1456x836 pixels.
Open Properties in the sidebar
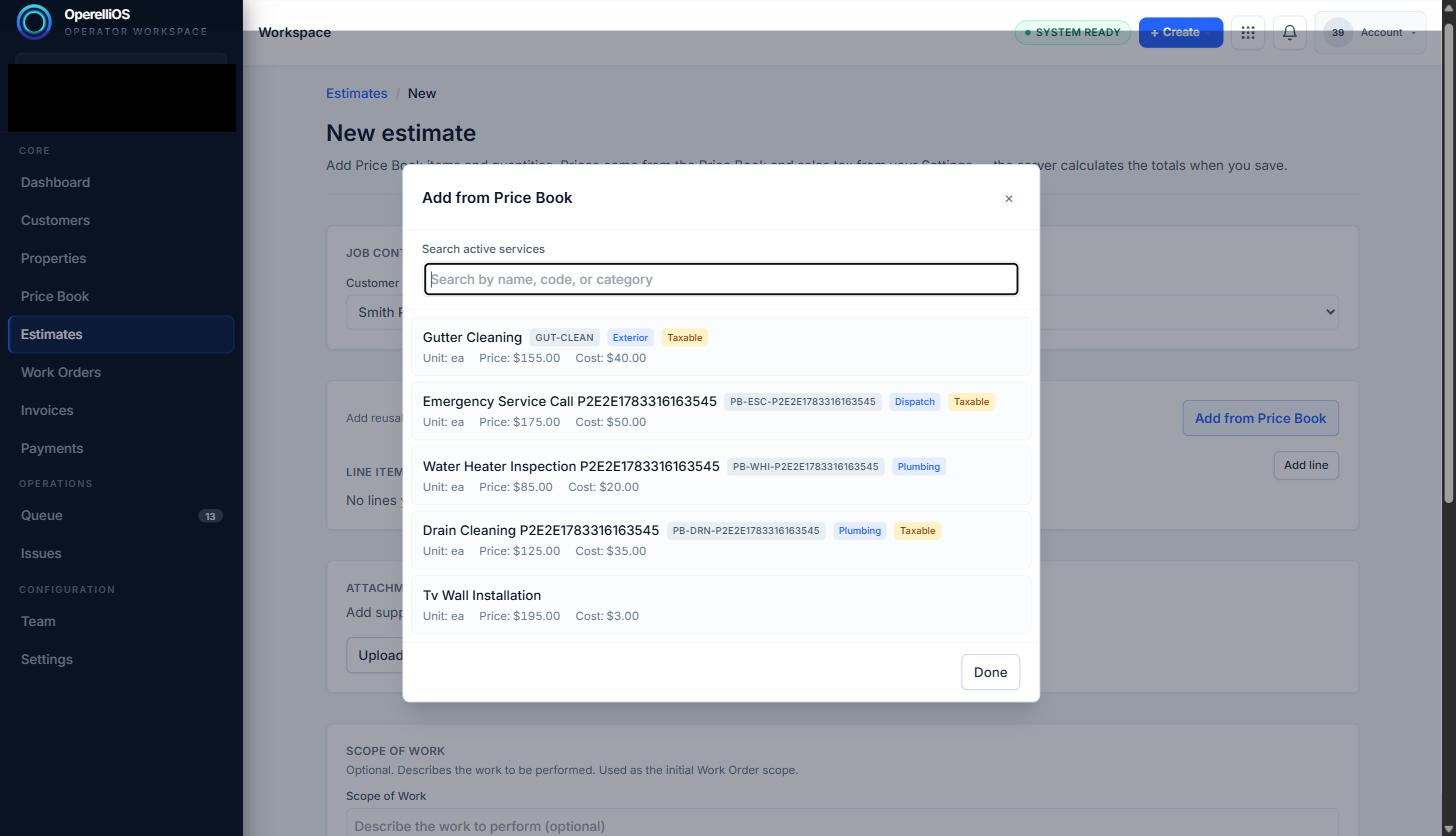point(121,258)
